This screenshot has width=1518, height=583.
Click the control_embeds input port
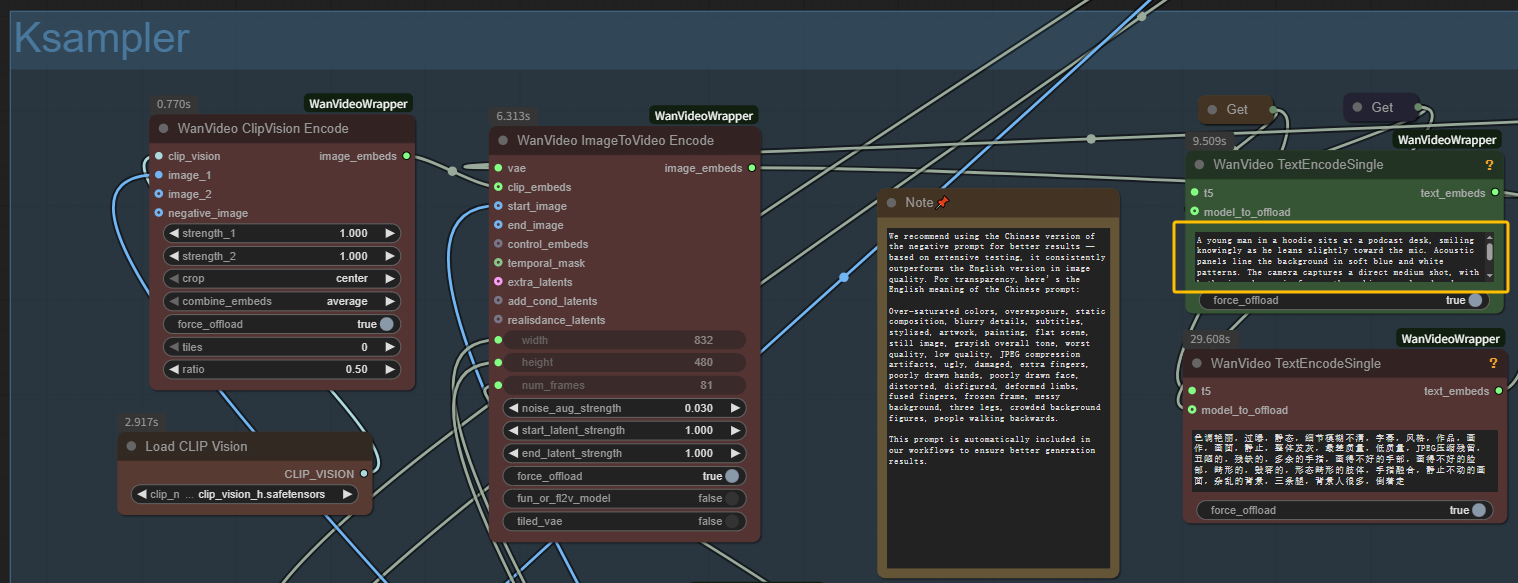click(x=498, y=244)
